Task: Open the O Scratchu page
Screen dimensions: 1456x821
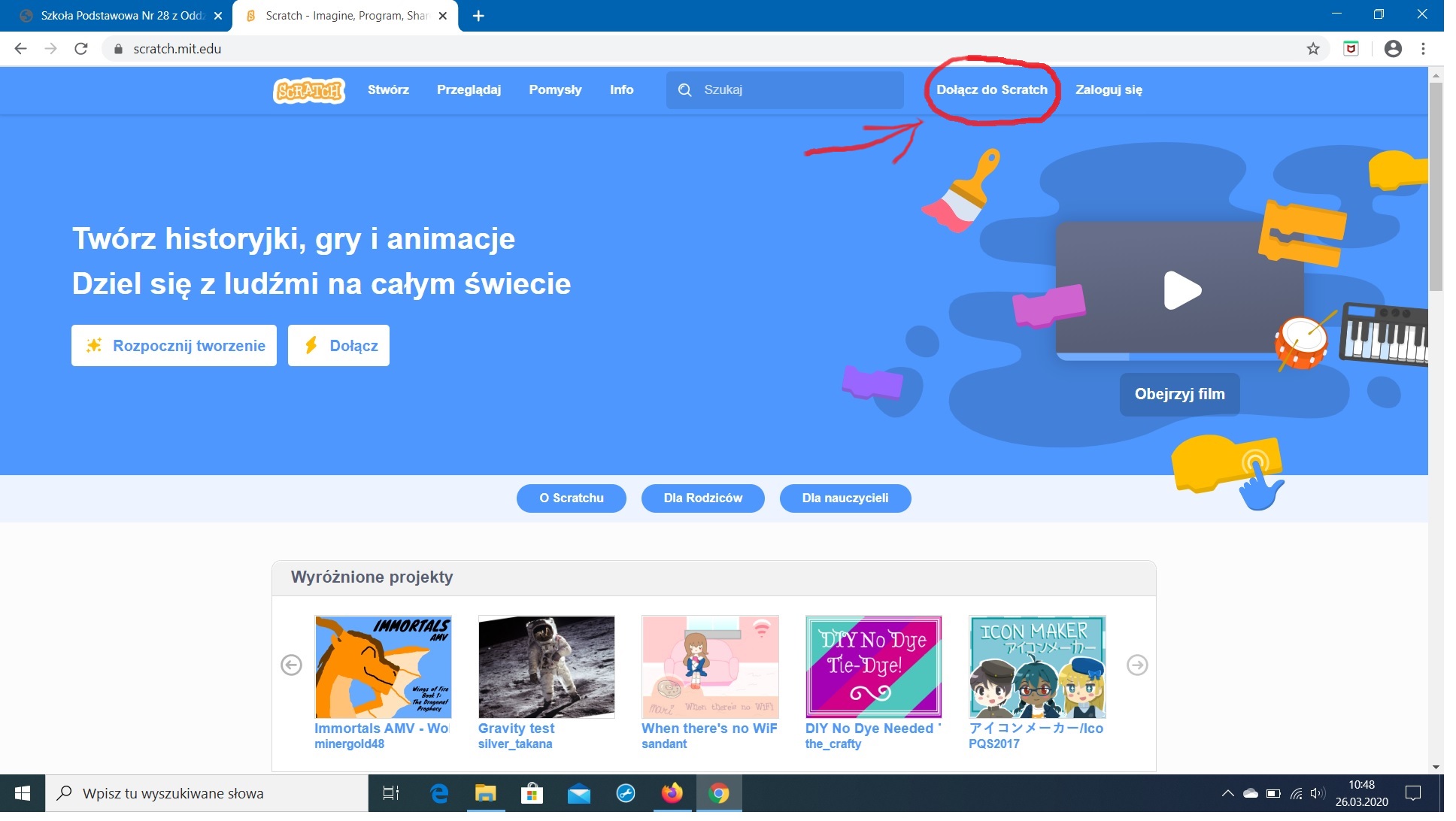Action: pyautogui.click(x=571, y=498)
